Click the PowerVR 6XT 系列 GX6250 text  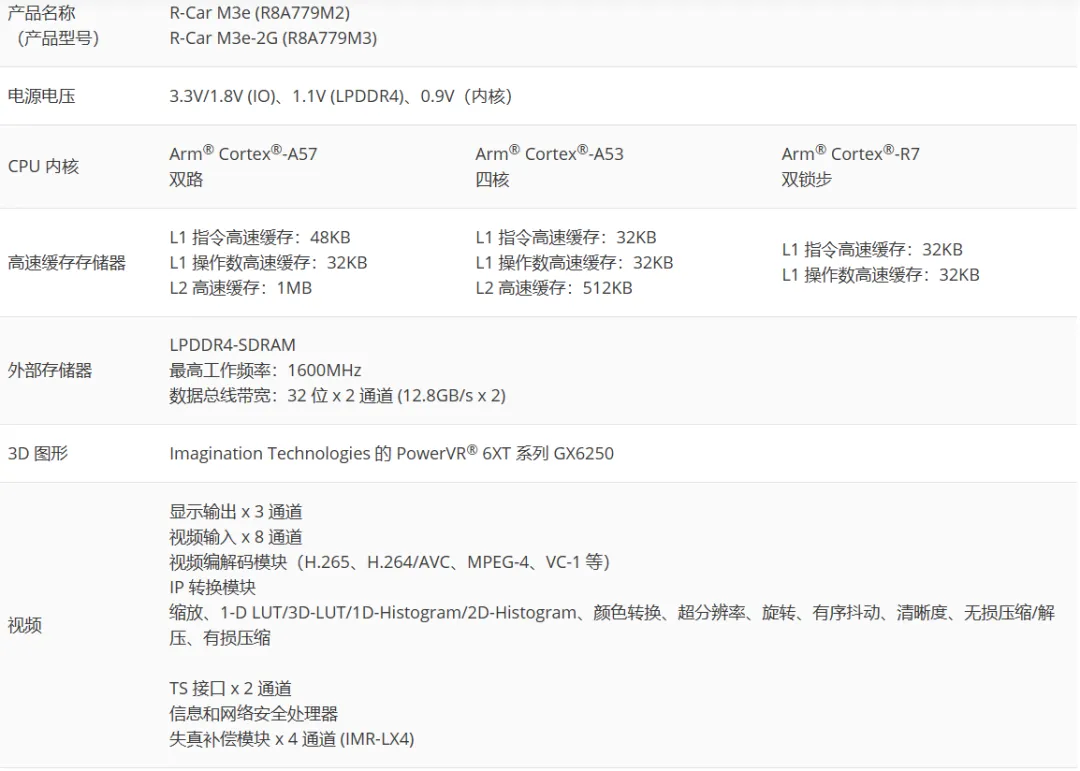505,453
